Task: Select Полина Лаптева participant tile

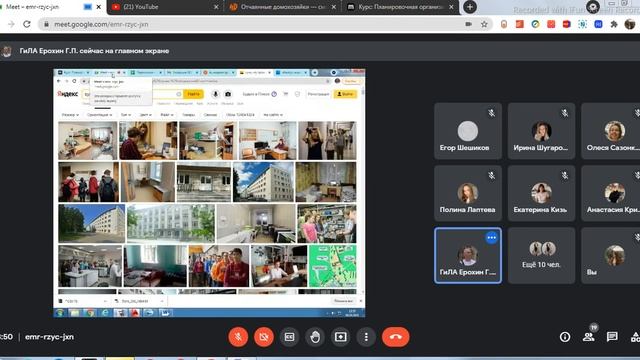Action: (468, 193)
